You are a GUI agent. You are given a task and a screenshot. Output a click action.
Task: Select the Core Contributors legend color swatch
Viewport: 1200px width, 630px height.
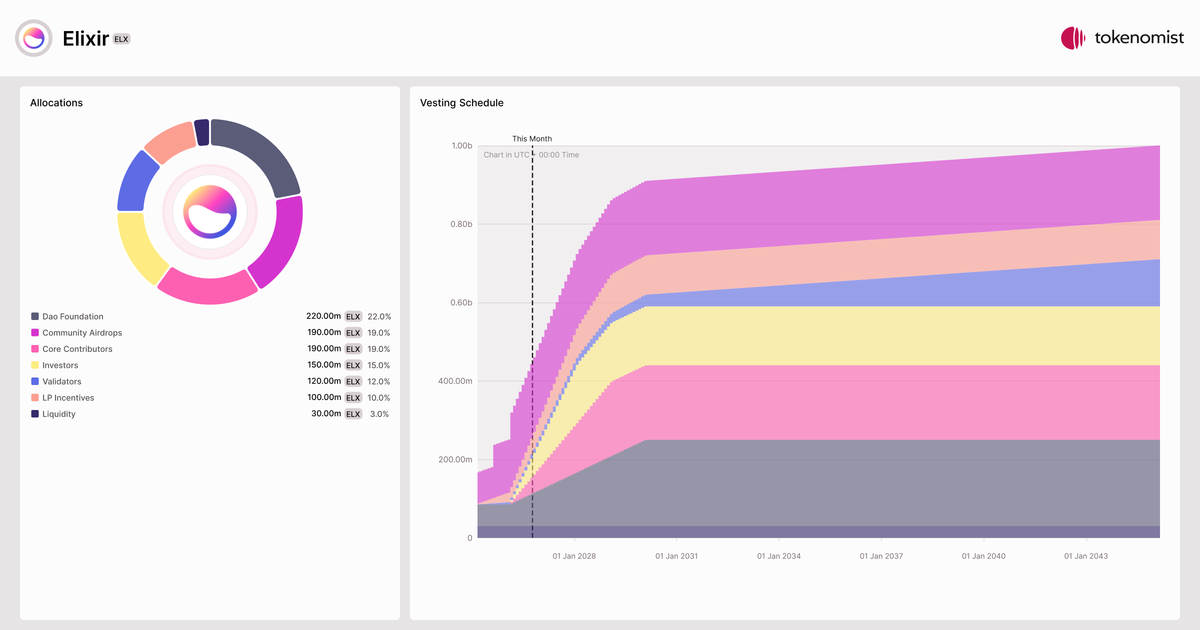point(35,349)
